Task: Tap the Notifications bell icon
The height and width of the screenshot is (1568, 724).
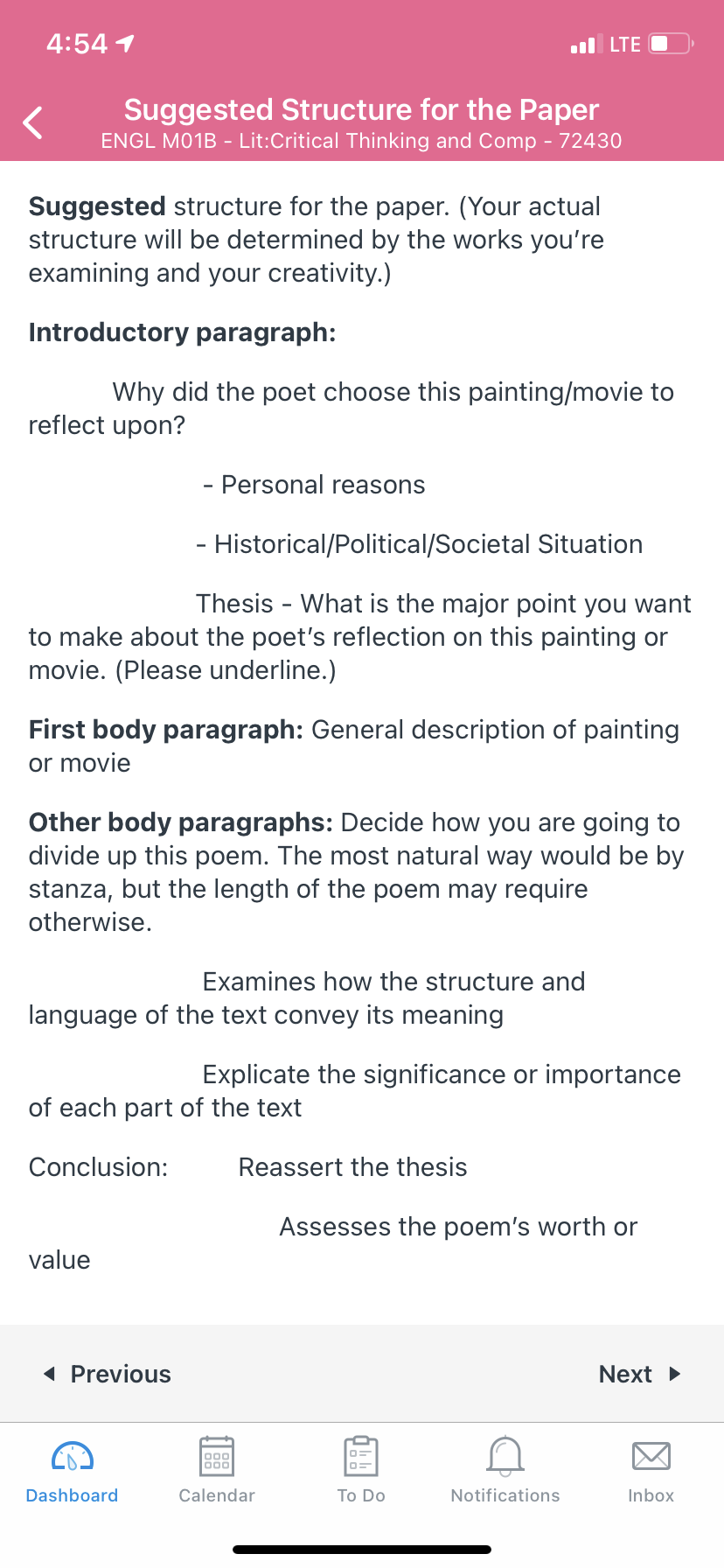Action: (x=505, y=1456)
